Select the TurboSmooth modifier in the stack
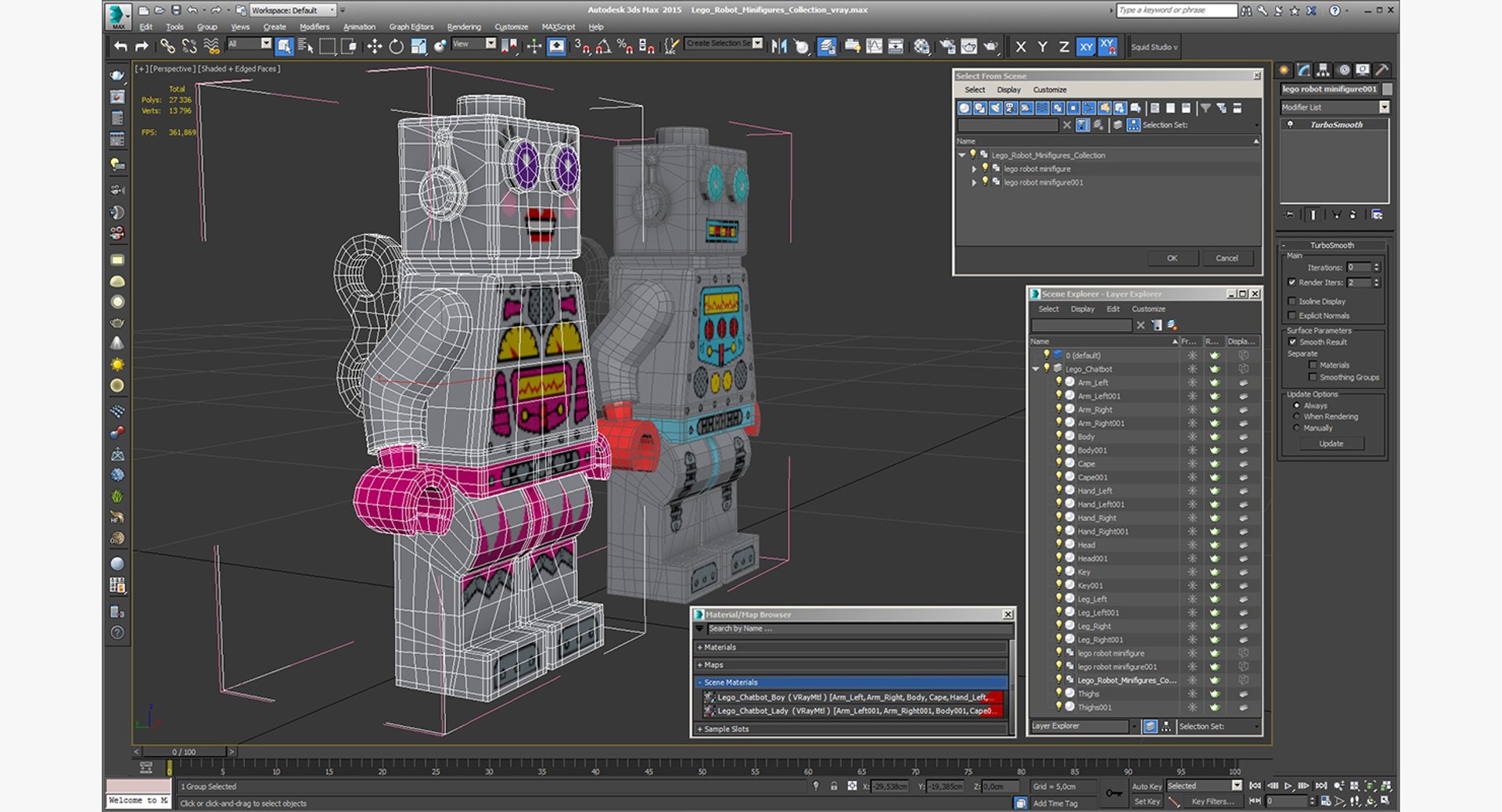The width and height of the screenshot is (1502, 812). coord(1336,124)
